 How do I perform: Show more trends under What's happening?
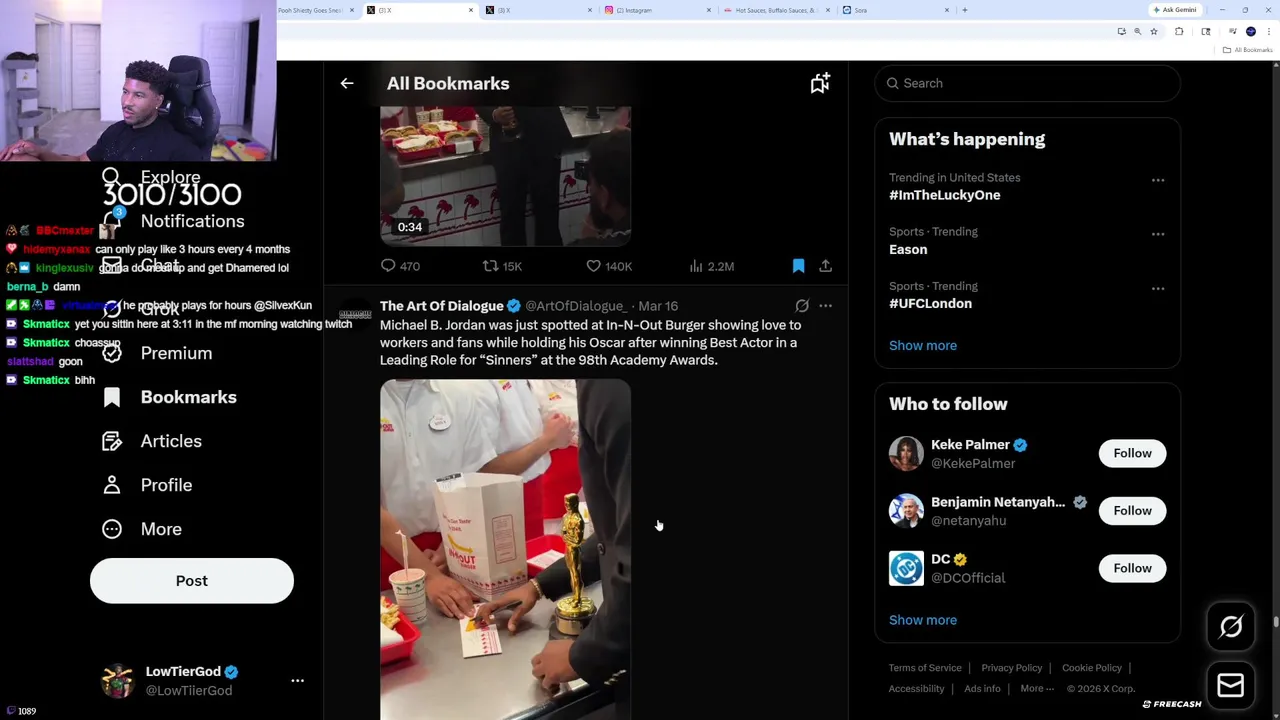pyautogui.click(x=923, y=346)
